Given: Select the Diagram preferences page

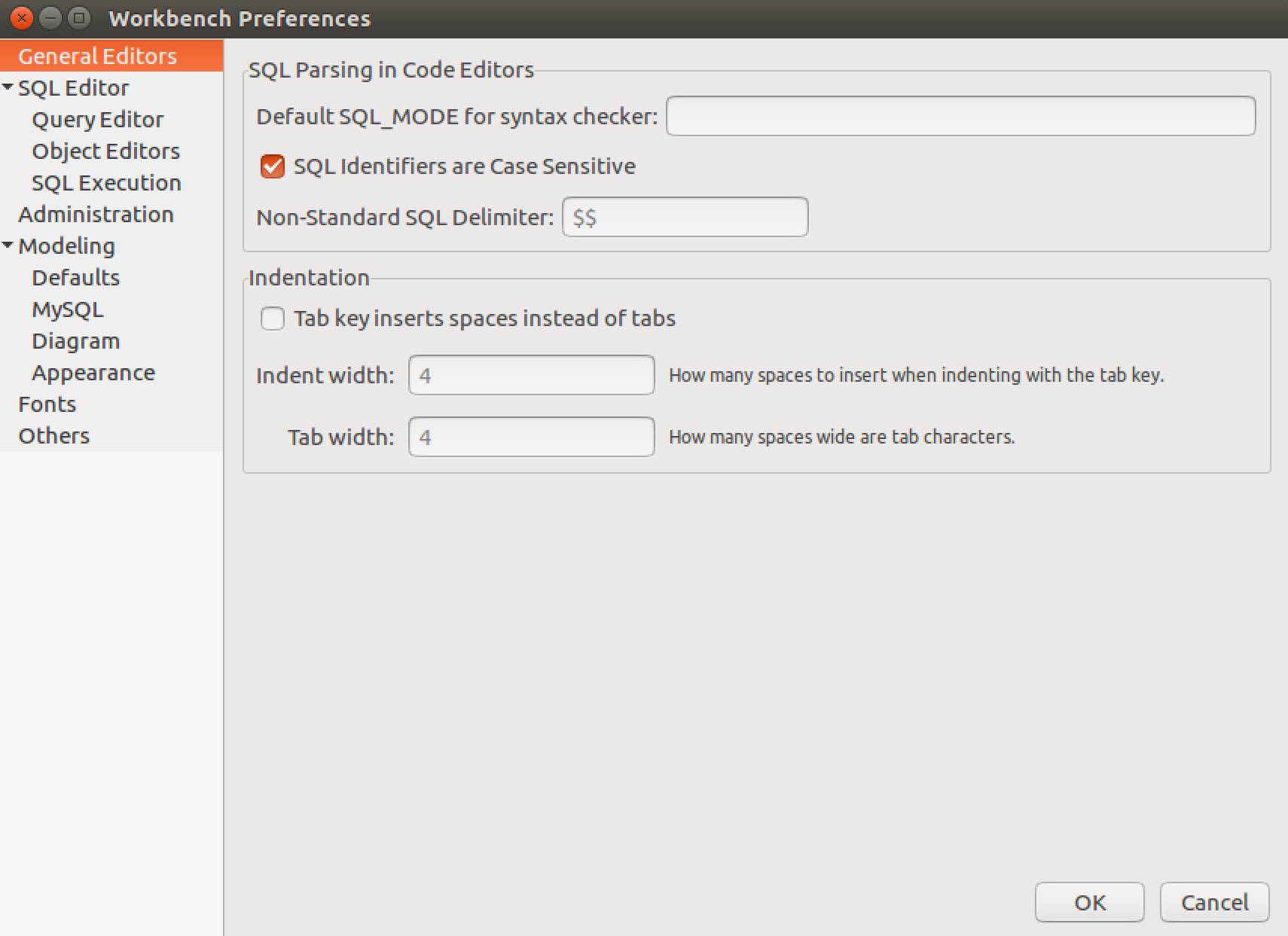Looking at the screenshot, I should tap(75, 340).
